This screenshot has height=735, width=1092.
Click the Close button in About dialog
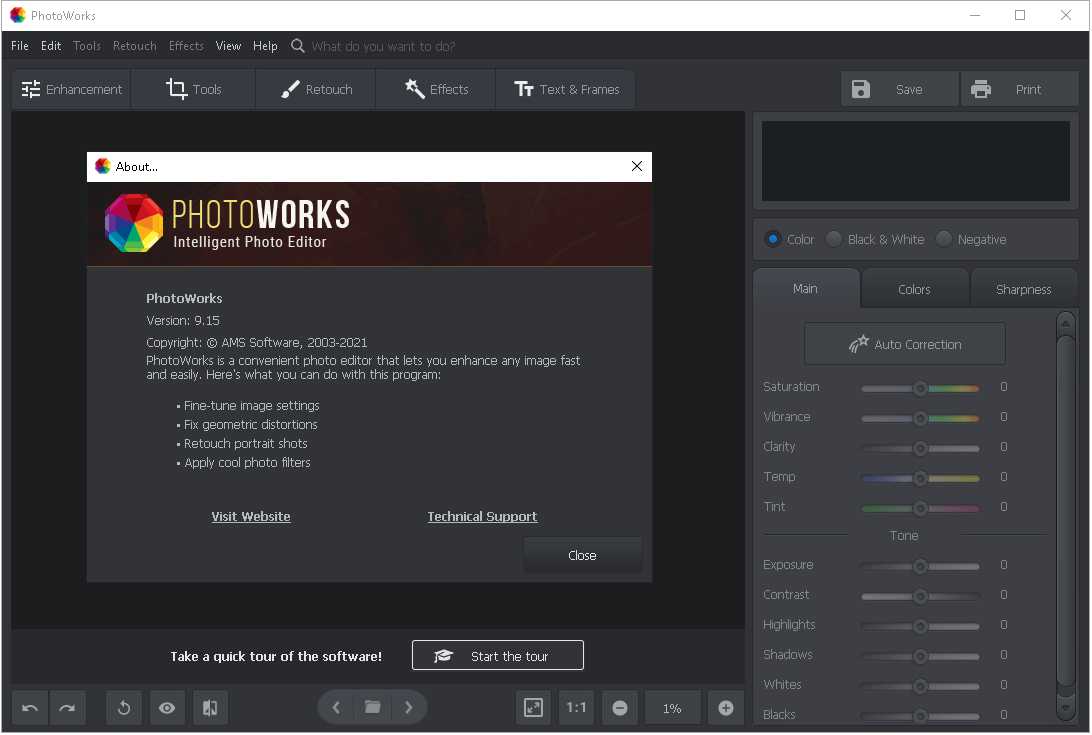[582, 555]
